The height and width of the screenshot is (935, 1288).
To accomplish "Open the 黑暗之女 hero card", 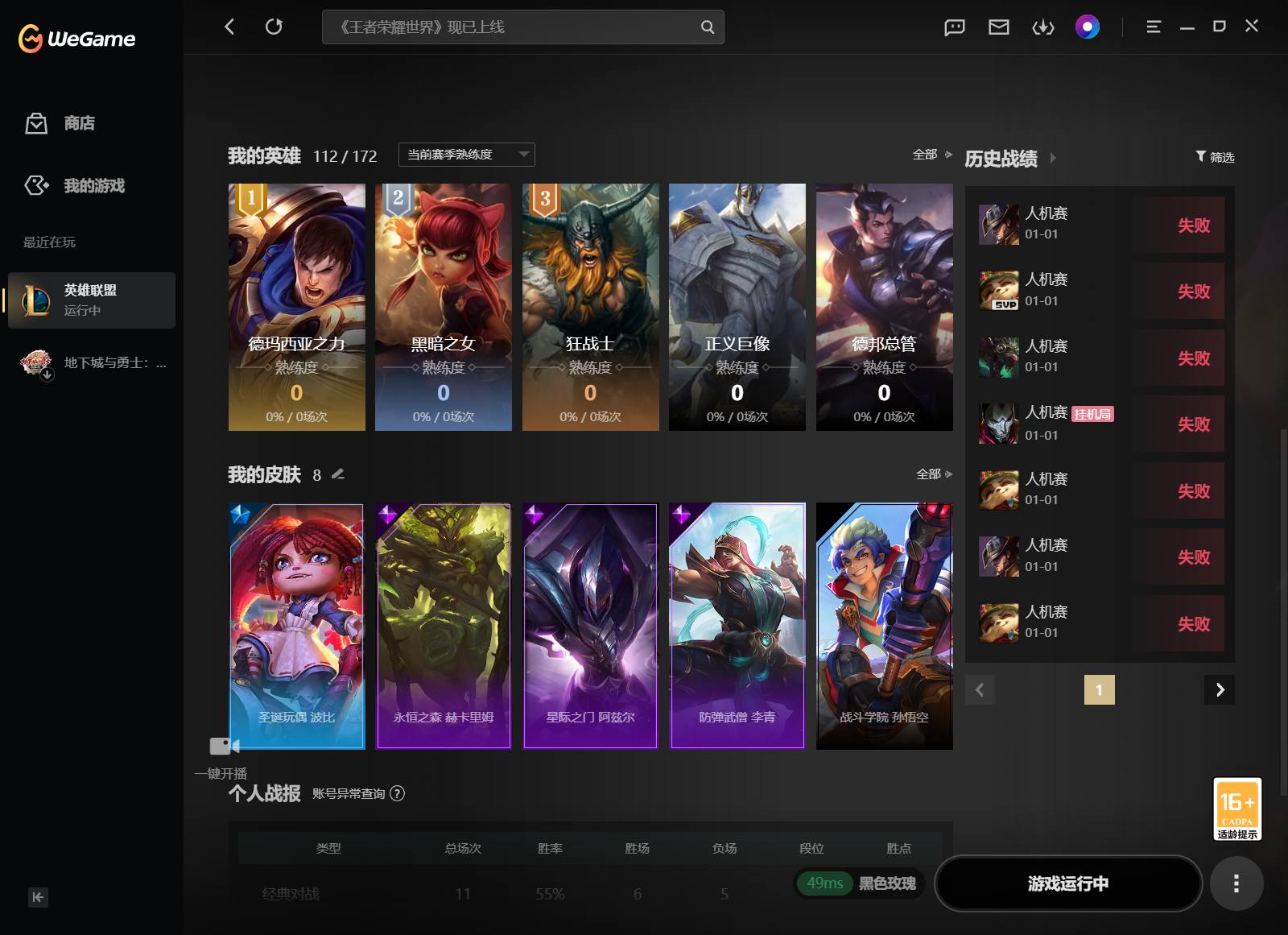I will [x=444, y=307].
